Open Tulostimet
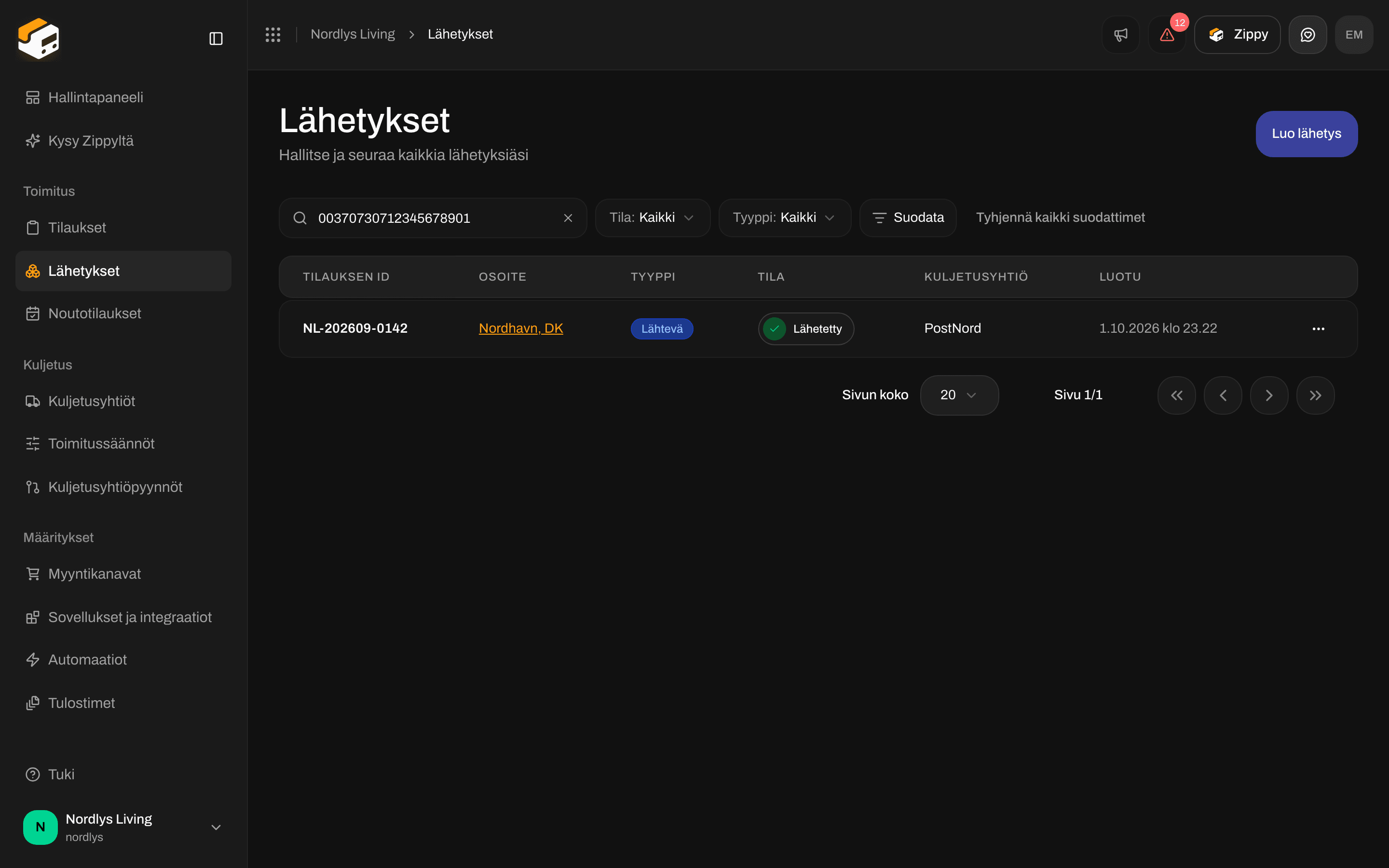 coord(123,703)
